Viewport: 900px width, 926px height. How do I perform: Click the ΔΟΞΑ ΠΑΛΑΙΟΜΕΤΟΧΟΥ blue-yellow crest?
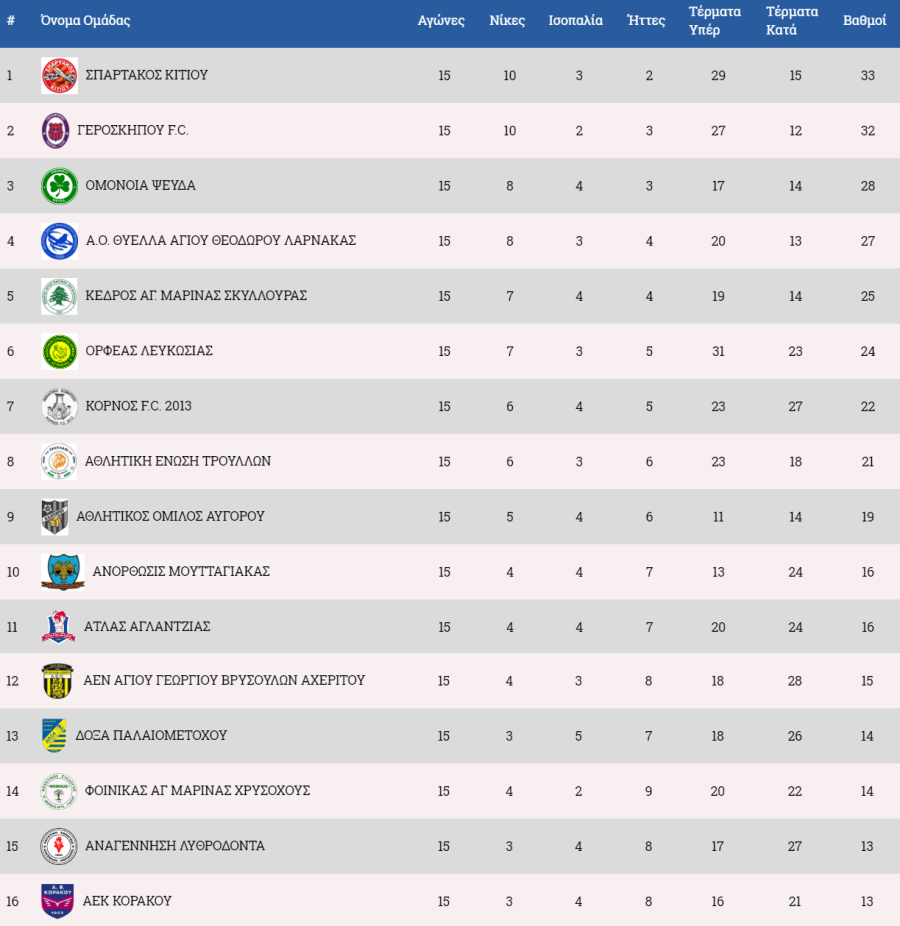pos(54,735)
